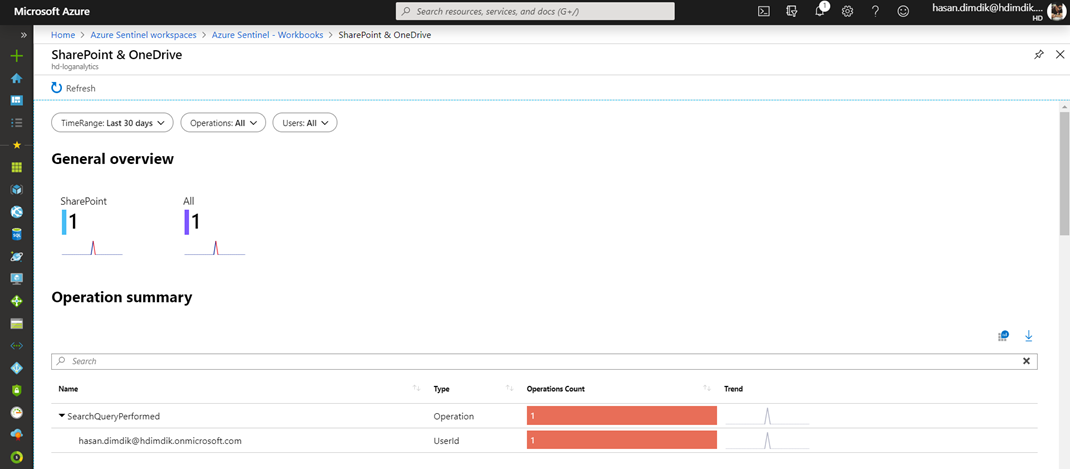Open Storage accounts icon in sidebar

pos(17,324)
